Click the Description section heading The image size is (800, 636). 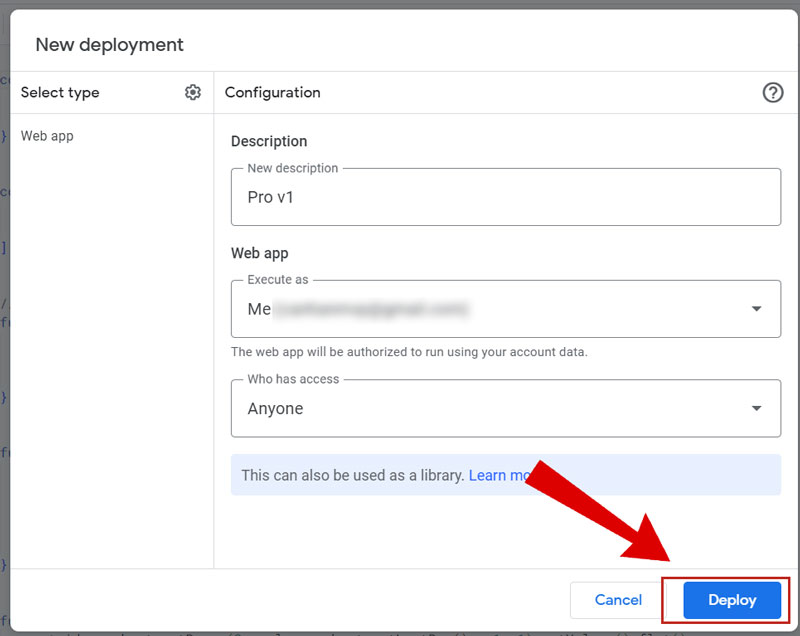click(x=269, y=141)
